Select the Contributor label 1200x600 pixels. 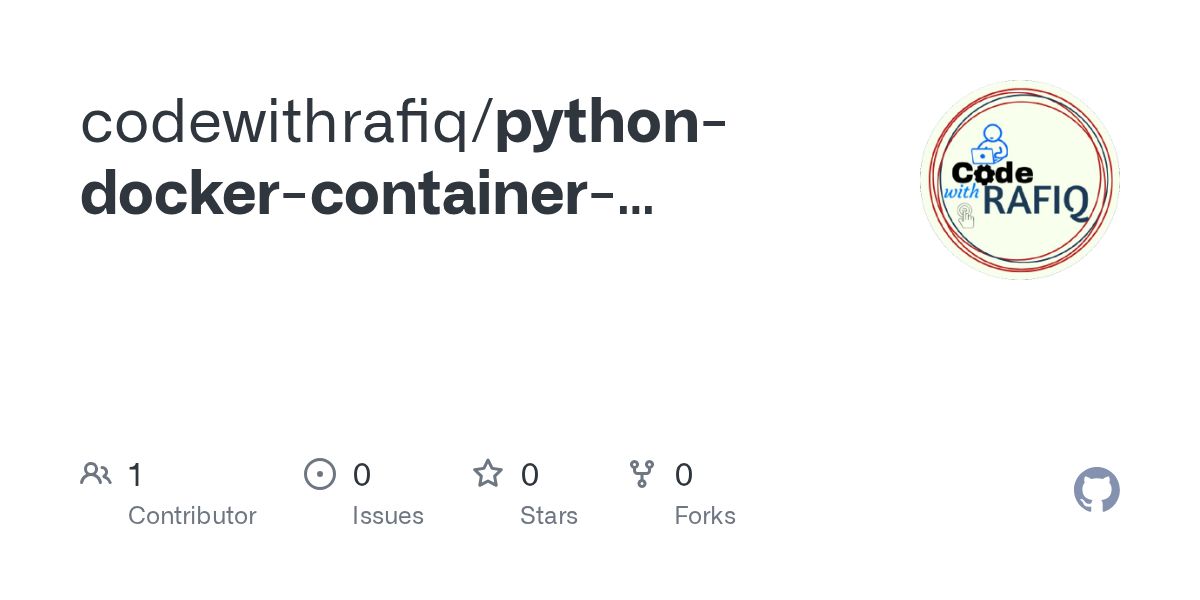coord(192,516)
